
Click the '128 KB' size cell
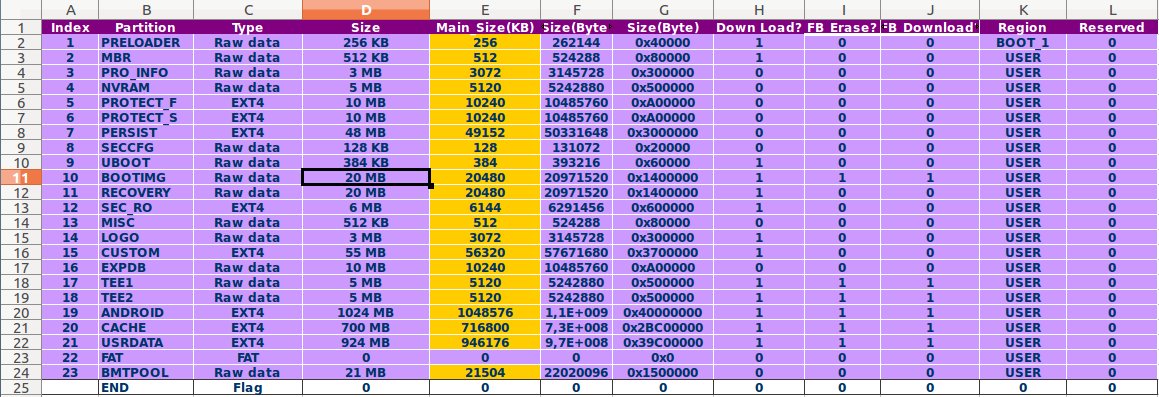[366, 147]
